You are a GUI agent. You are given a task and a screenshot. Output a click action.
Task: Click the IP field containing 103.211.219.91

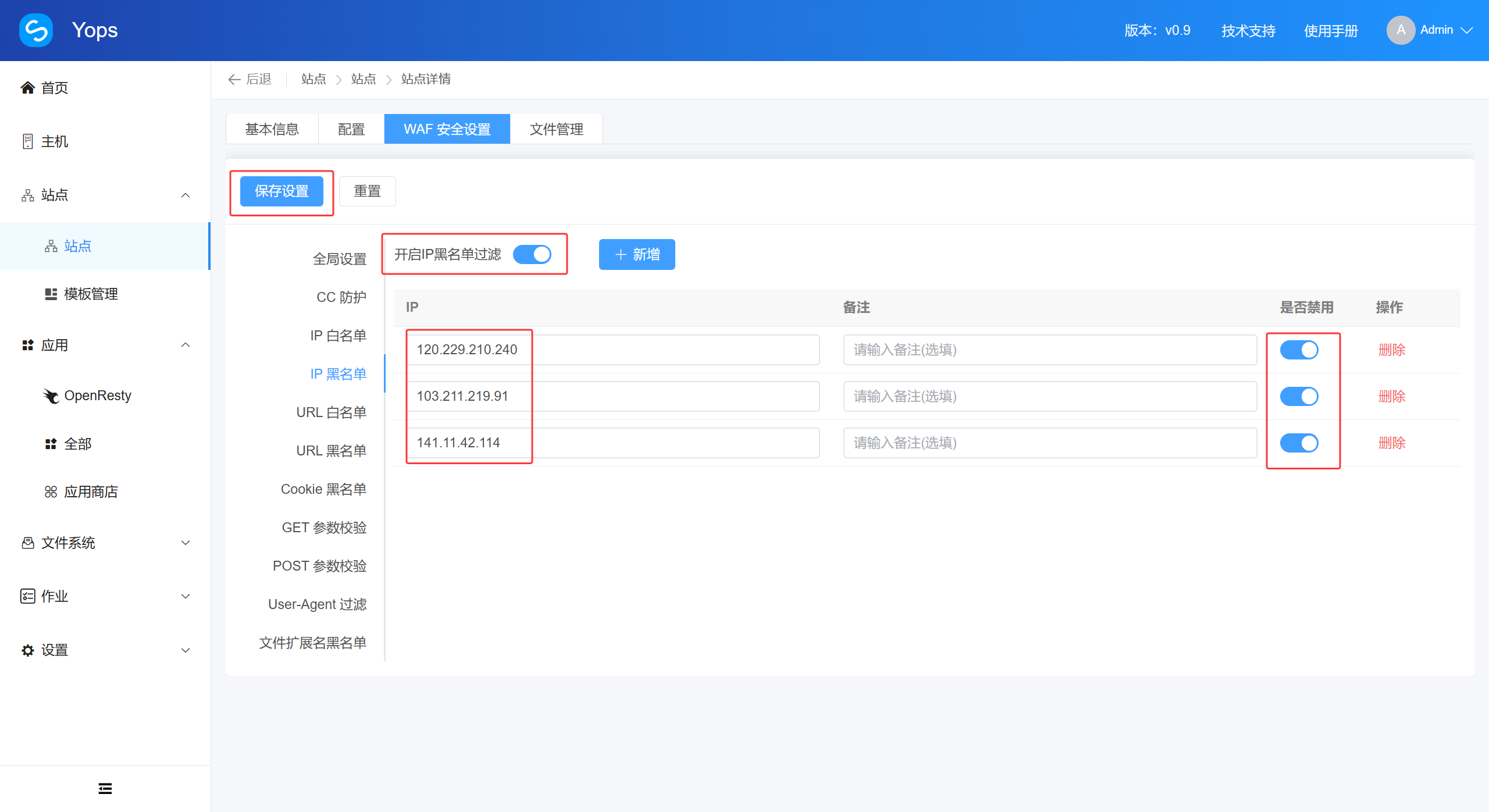613,396
